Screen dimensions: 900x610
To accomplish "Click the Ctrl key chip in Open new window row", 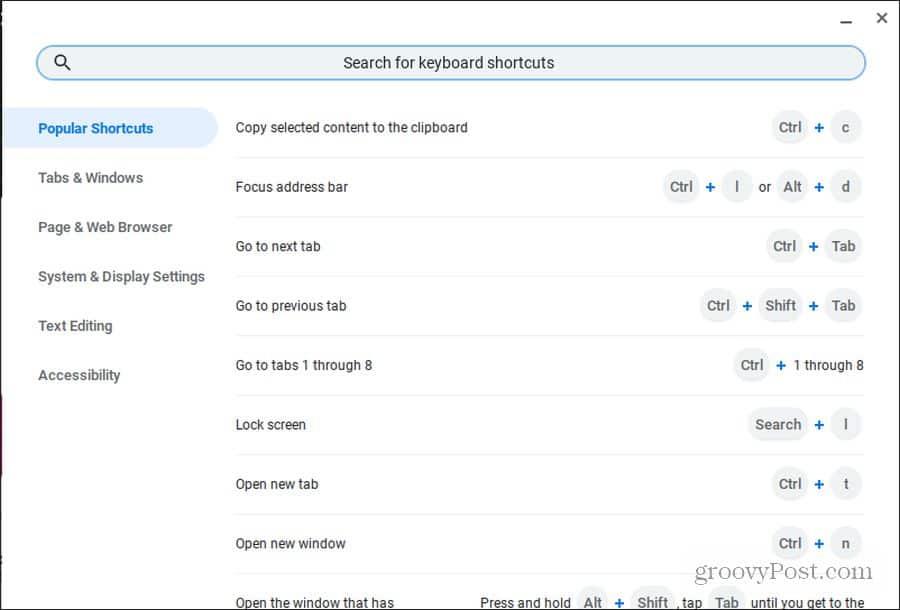I will click(790, 543).
